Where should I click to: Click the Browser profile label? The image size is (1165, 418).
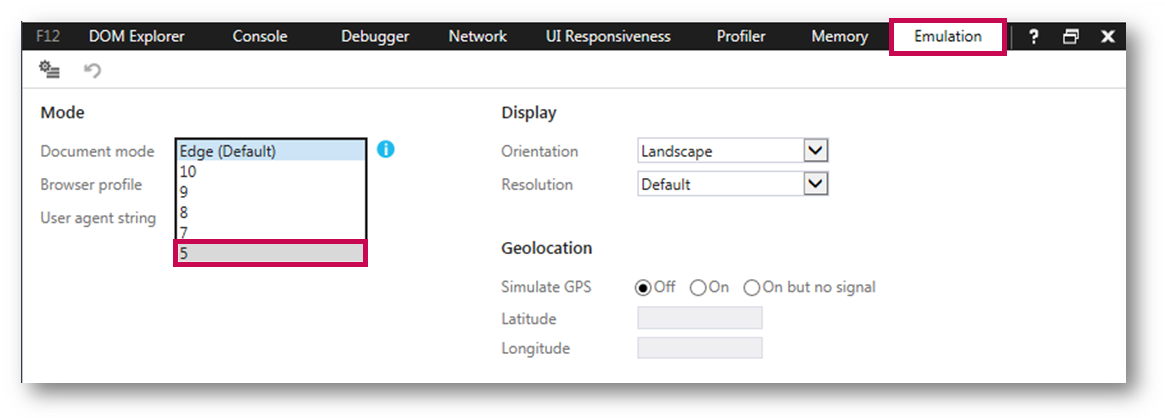point(91,184)
